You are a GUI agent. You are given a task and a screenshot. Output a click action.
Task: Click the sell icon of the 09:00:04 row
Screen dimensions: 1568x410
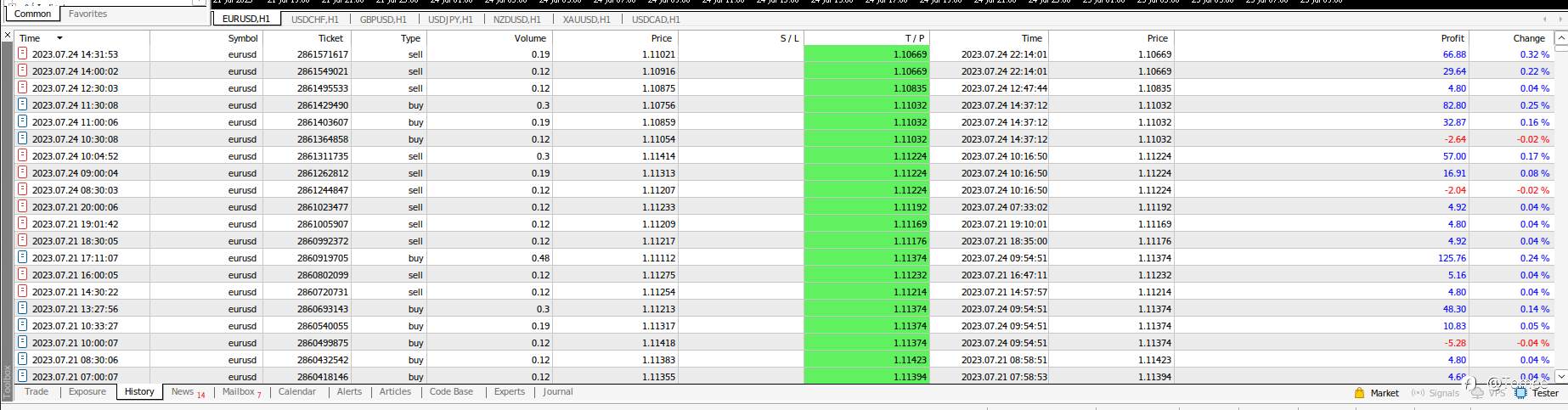point(23,172)
